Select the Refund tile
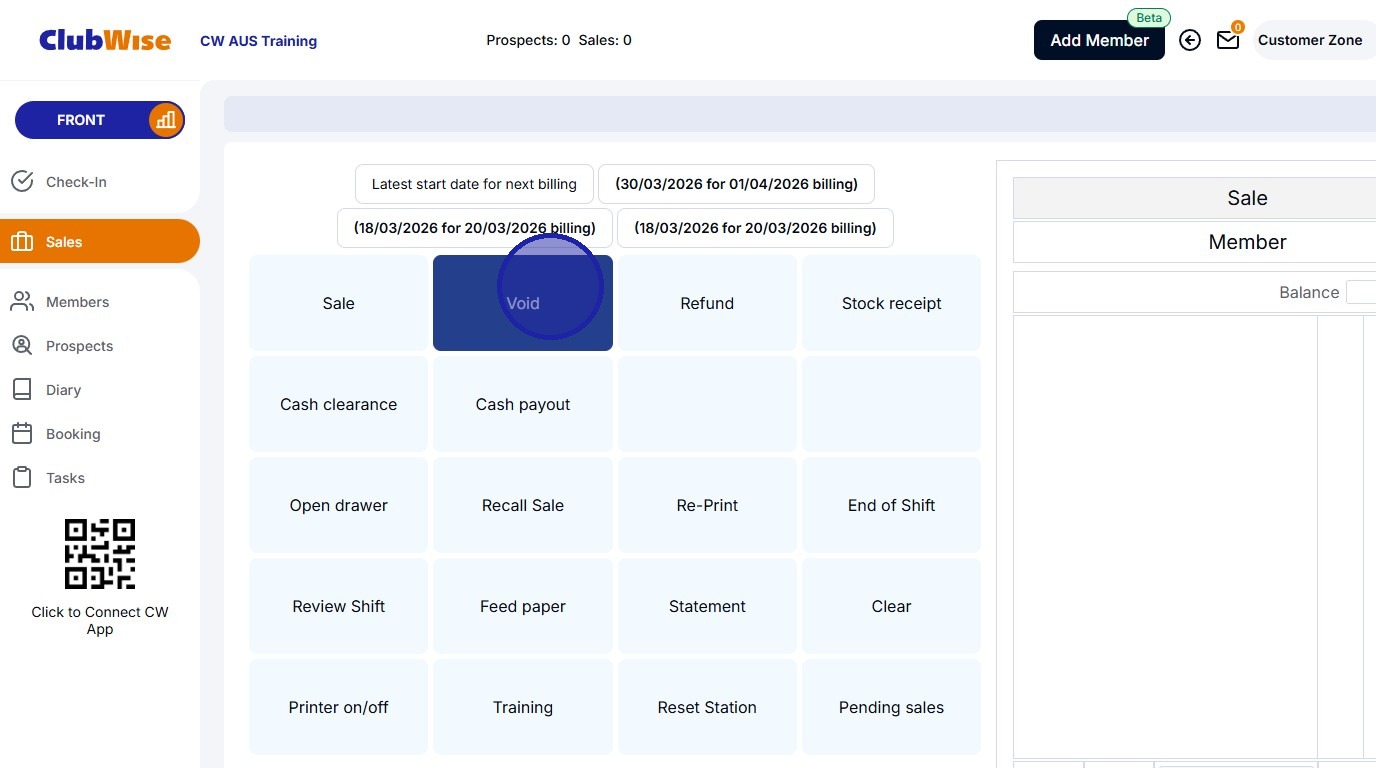1376x768 pixels. pos(707,303)
